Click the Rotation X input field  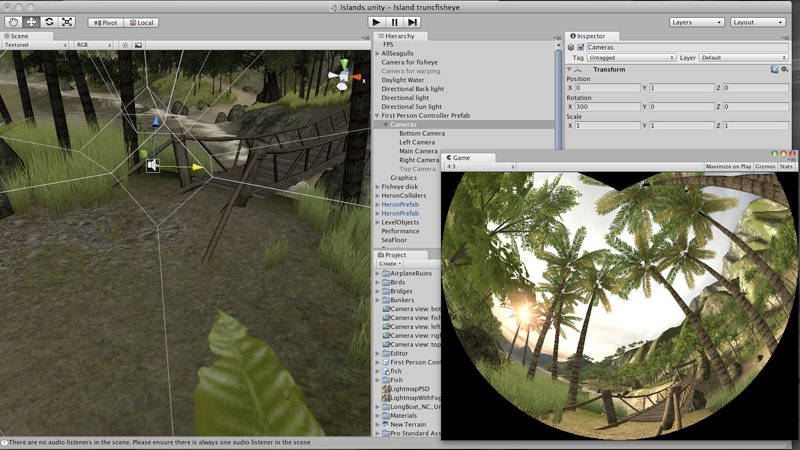[607, 106]
